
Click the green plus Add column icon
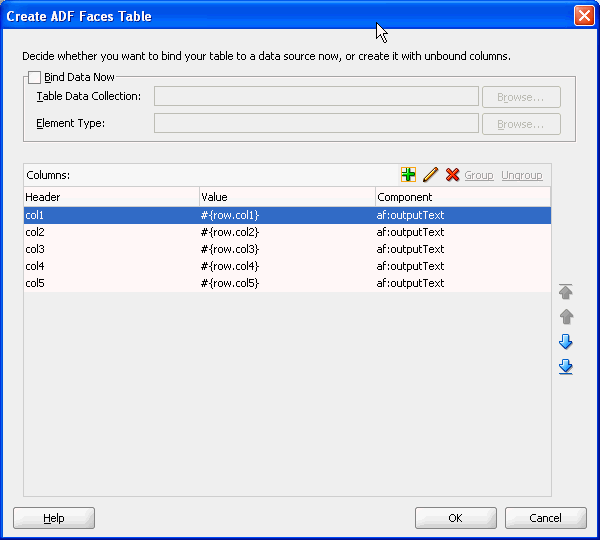click(408, 175)
